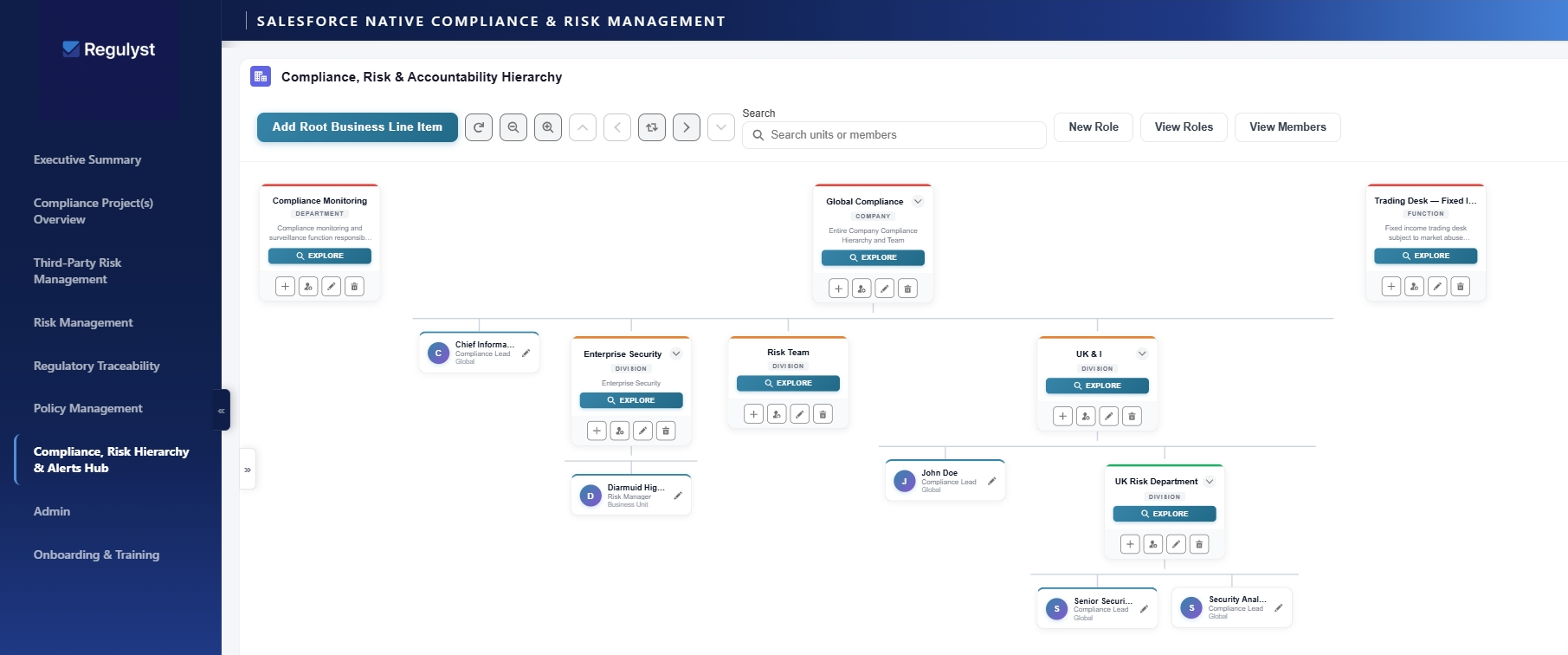Screen dimensions: 1568x655
Task: Click the down arrow navigation button
Action: click(x=721, y=127)
